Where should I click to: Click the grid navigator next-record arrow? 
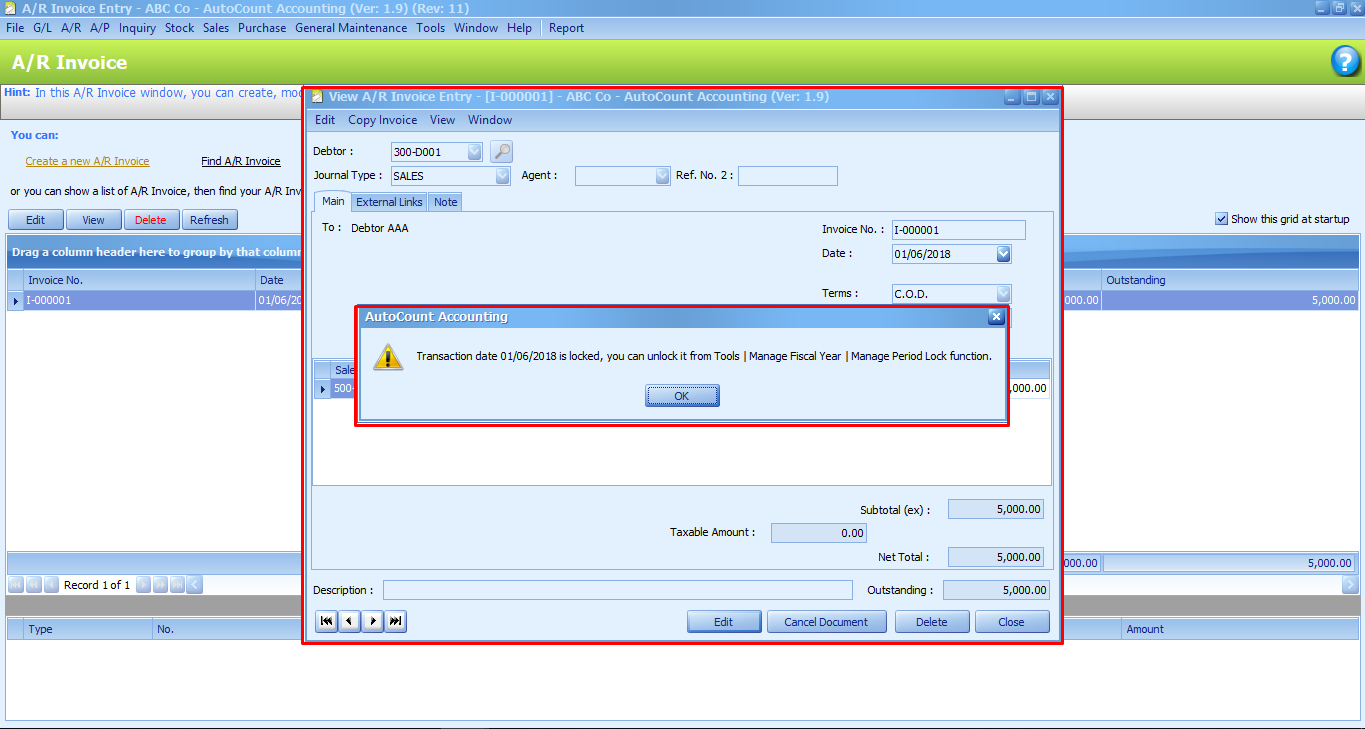click(143, 585)
